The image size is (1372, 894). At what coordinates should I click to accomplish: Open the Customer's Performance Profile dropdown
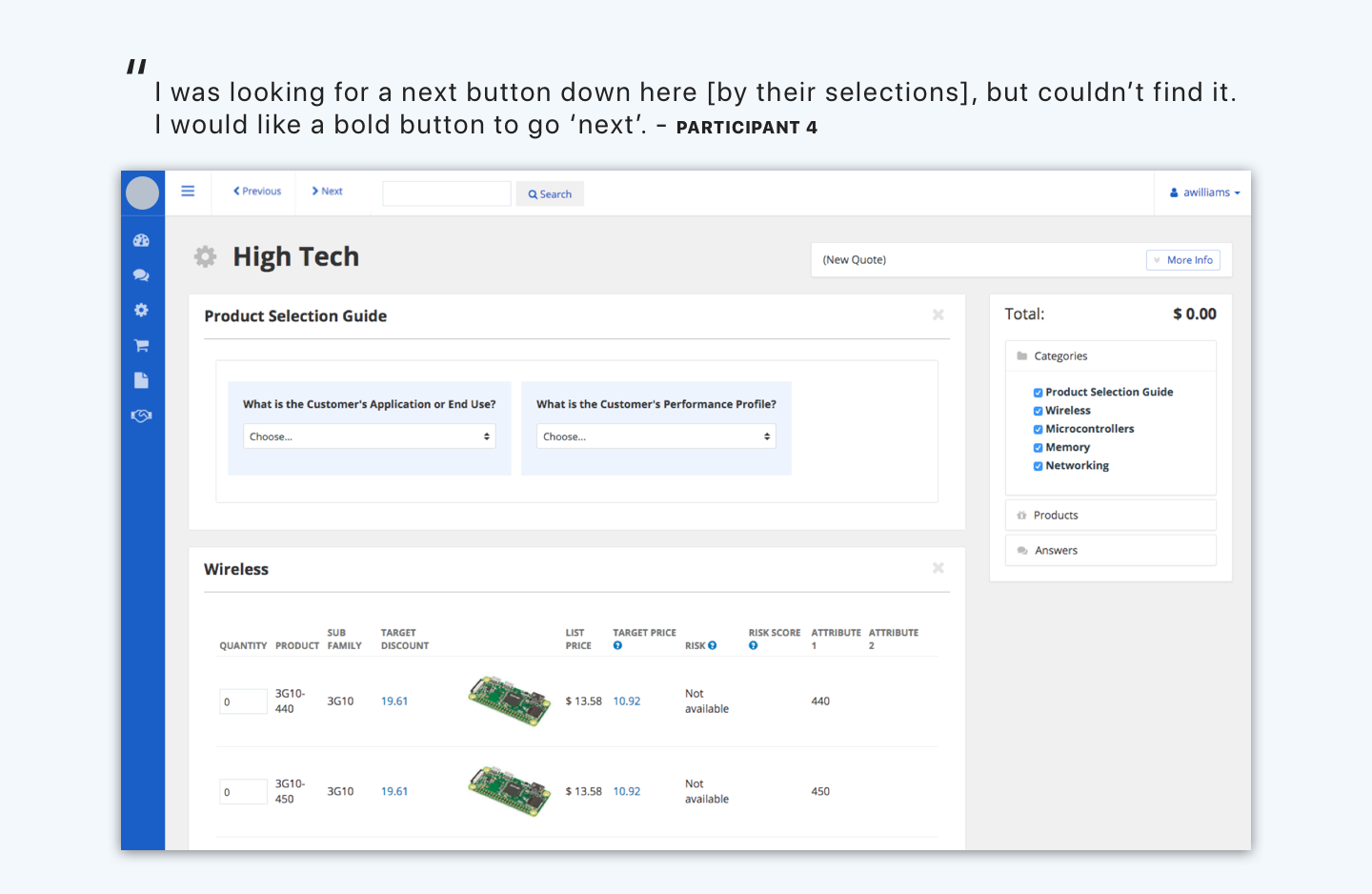pyautogui.click(x=656, y=437)
